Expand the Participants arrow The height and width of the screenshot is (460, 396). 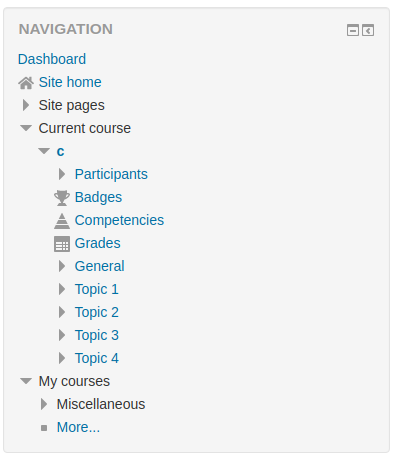click(62, 174)
